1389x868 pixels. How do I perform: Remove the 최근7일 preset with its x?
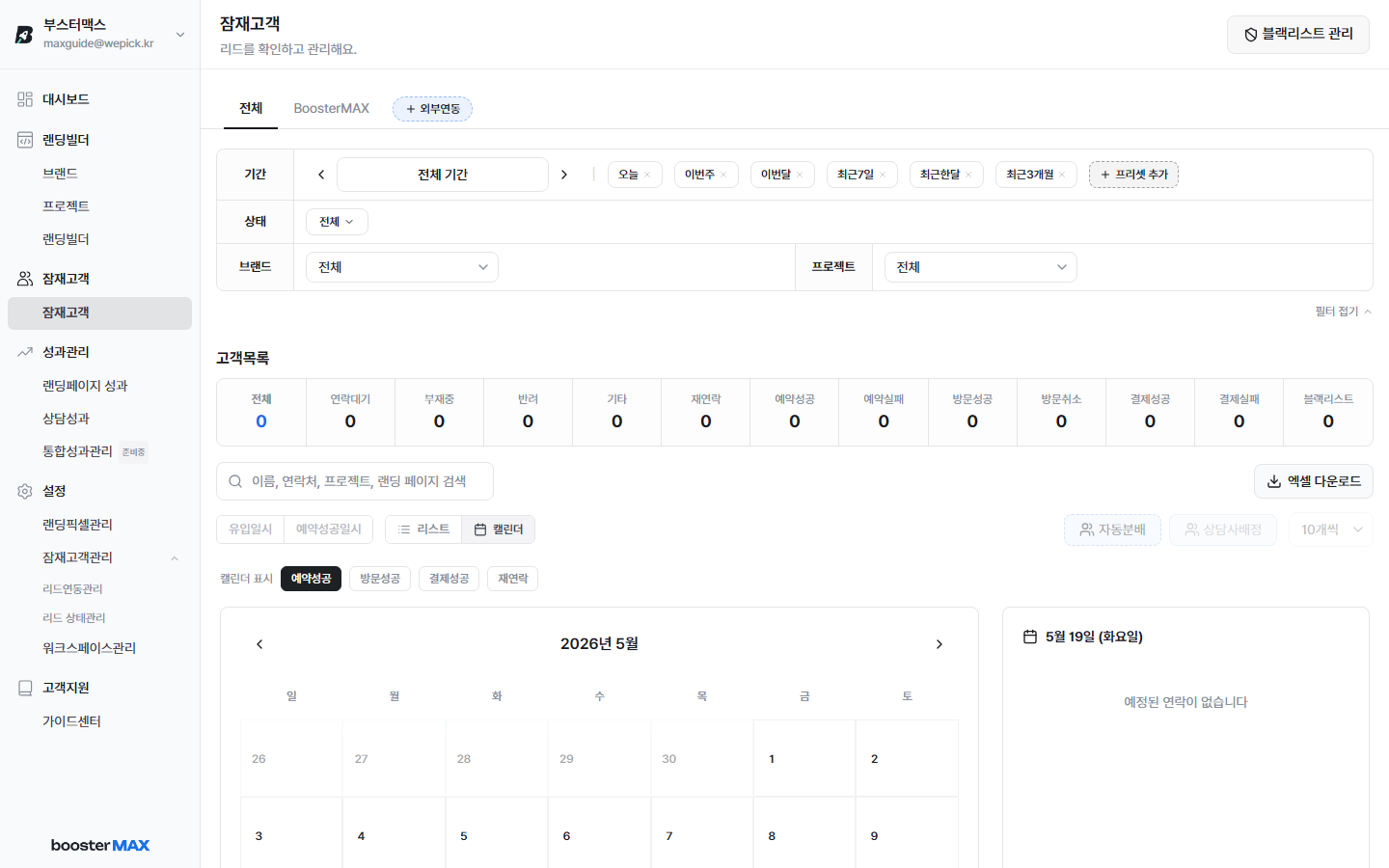pos(883,175)
